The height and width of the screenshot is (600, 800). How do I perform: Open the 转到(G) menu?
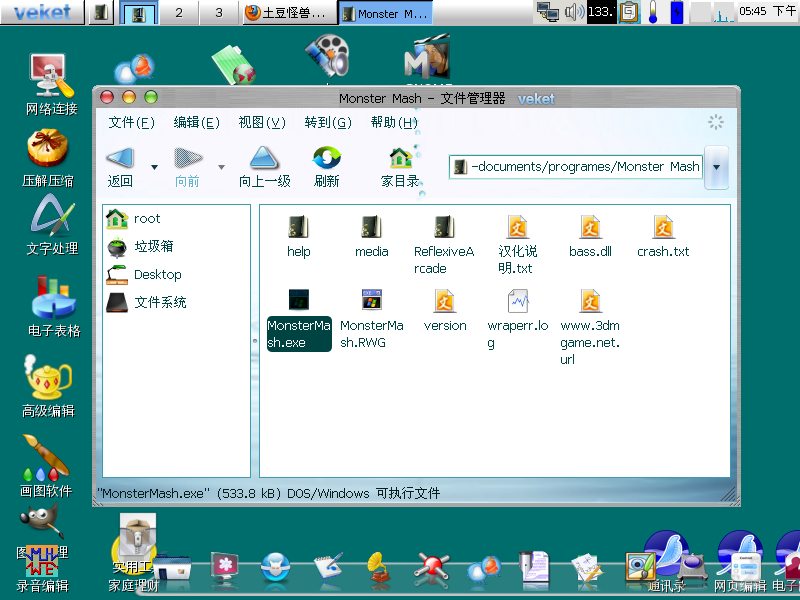pyautogui.click(x=328, y=122)
